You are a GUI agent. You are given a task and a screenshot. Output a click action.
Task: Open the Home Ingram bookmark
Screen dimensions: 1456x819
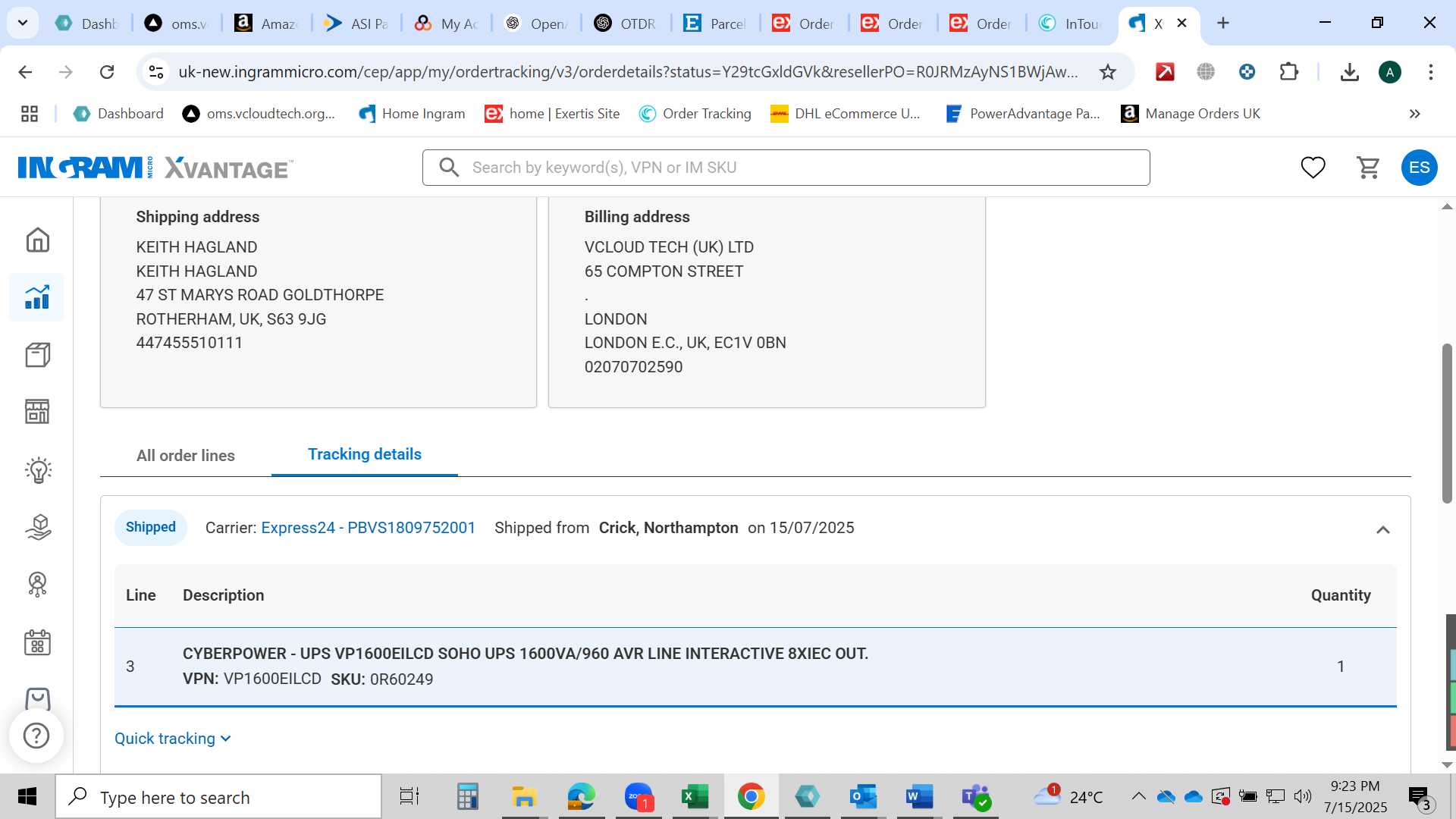coord(413,114)
